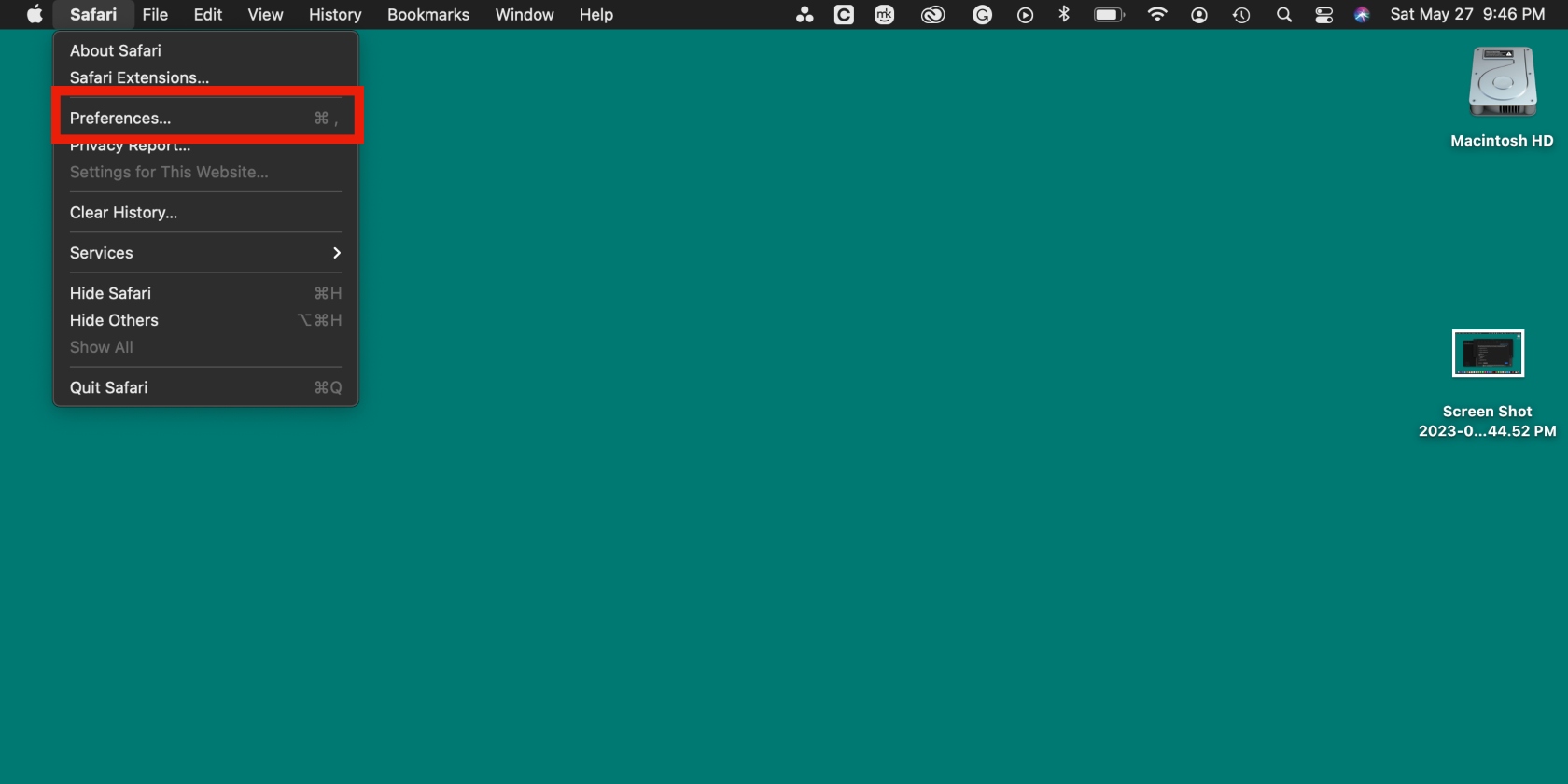The image size is (1568, 784).
Task: Choose About Safari
Action: [x=205, y=50]
